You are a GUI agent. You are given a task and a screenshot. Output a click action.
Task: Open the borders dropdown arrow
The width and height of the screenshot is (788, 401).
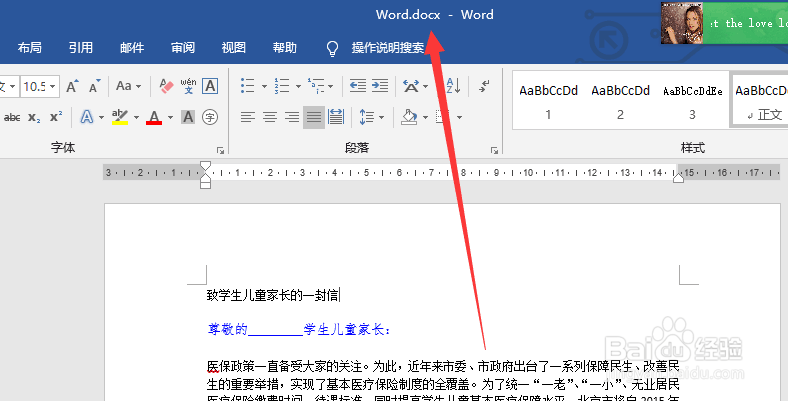459,118
